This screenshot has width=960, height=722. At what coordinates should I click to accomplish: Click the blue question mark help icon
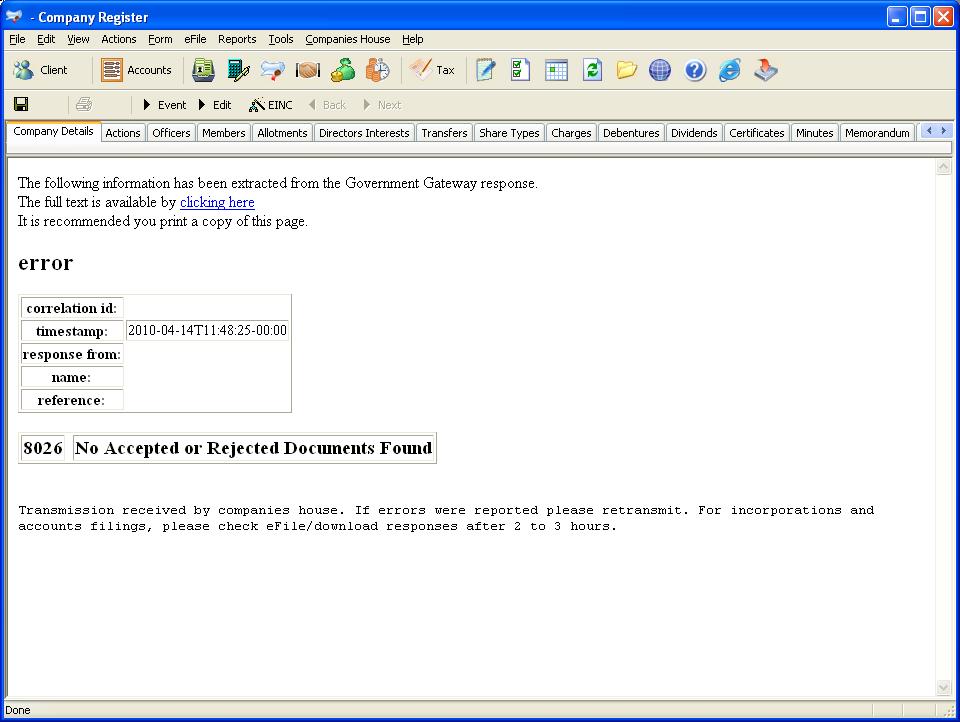pyautogui.click(x=695, y=70)
